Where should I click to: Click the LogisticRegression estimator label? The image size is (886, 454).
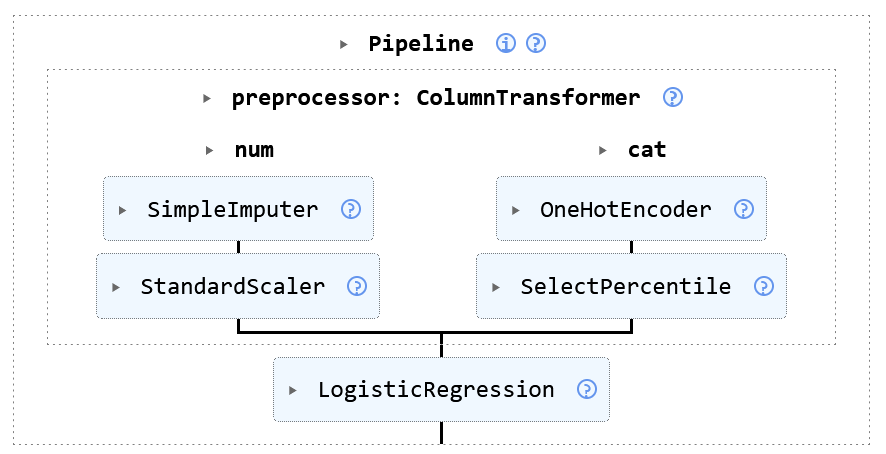click(x=436, y=389)
